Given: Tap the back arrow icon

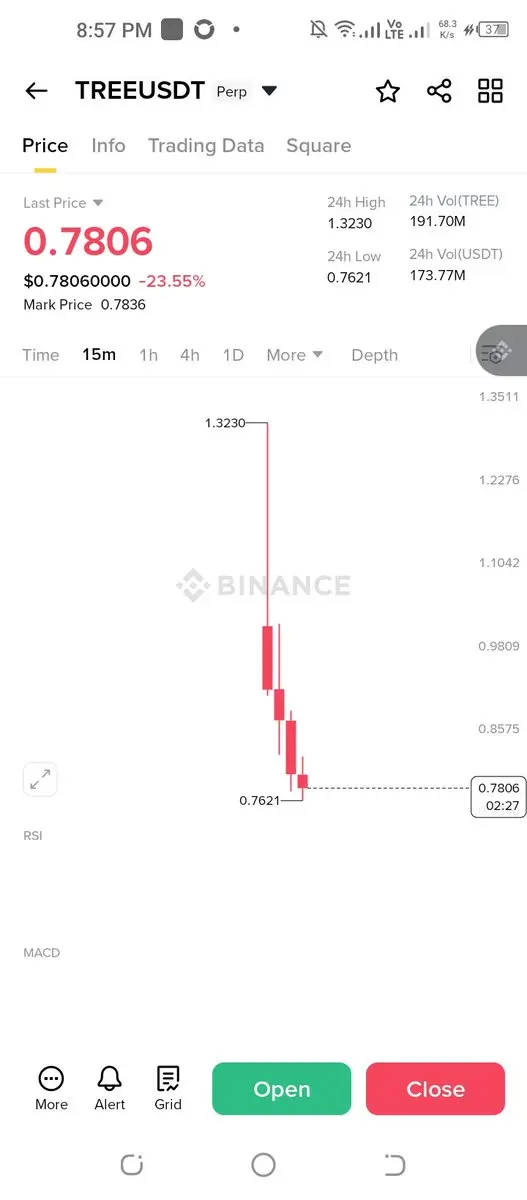Looking at the screenshot, I should tap(36, 91).
